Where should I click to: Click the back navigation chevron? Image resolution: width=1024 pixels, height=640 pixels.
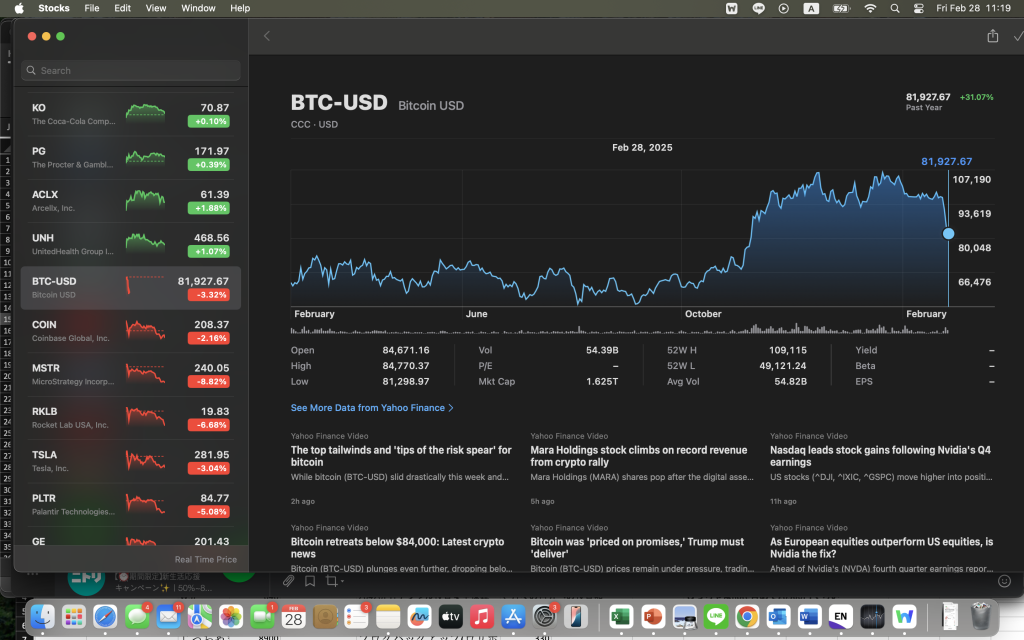tap(266, 35)
